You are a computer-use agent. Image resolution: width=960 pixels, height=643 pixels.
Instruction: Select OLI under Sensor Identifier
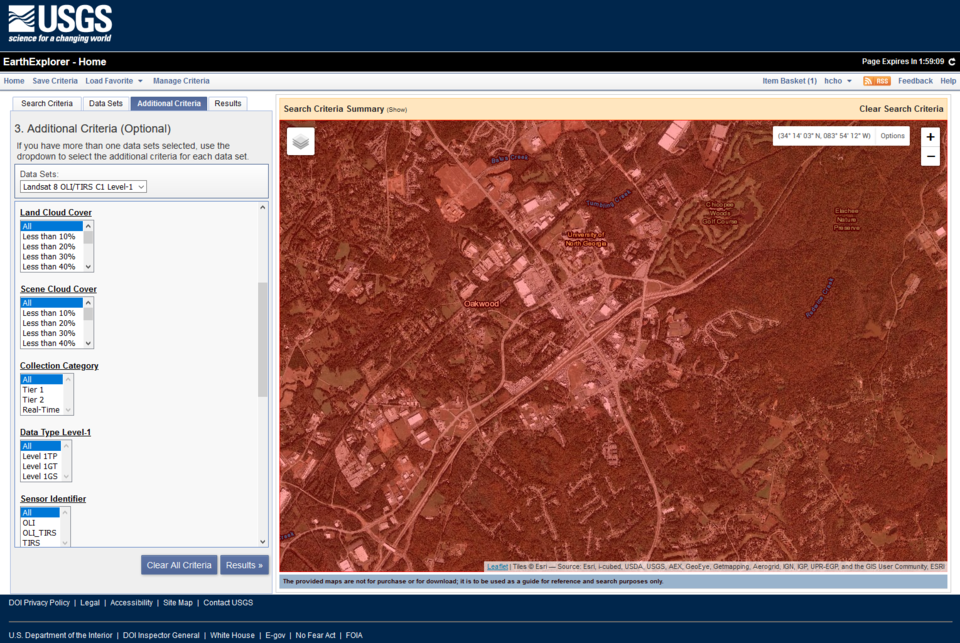pos(30,522)
